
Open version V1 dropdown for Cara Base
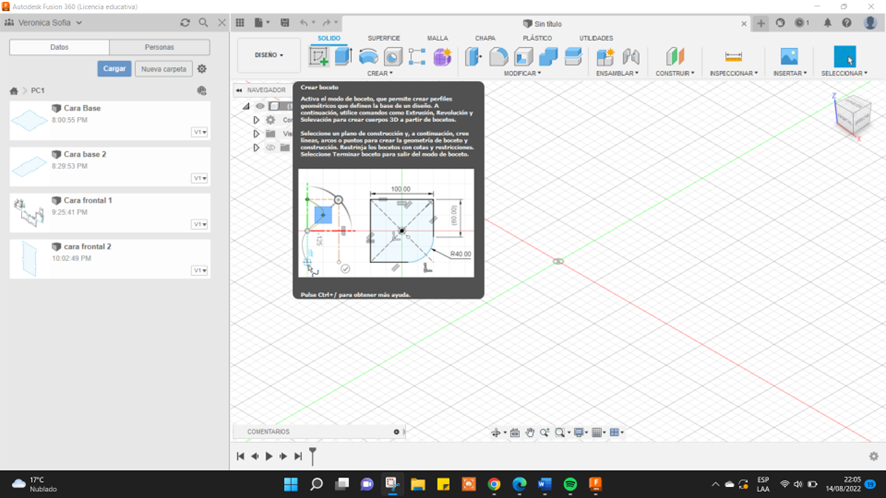[199, 132]
